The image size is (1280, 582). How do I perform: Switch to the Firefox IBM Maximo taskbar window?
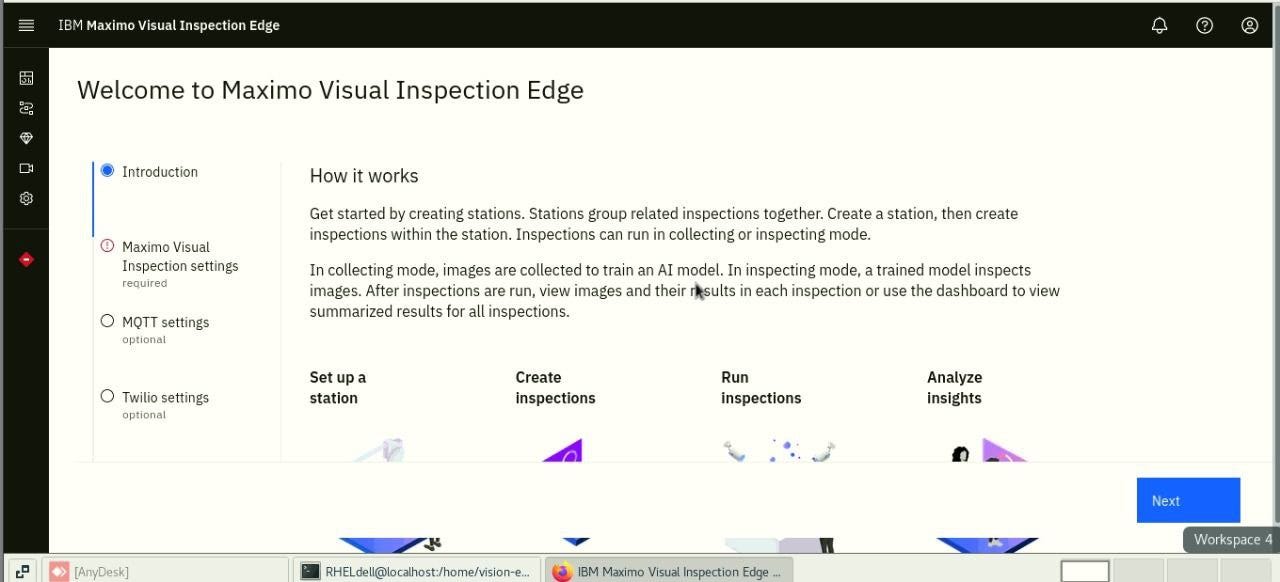pos(669,571)
